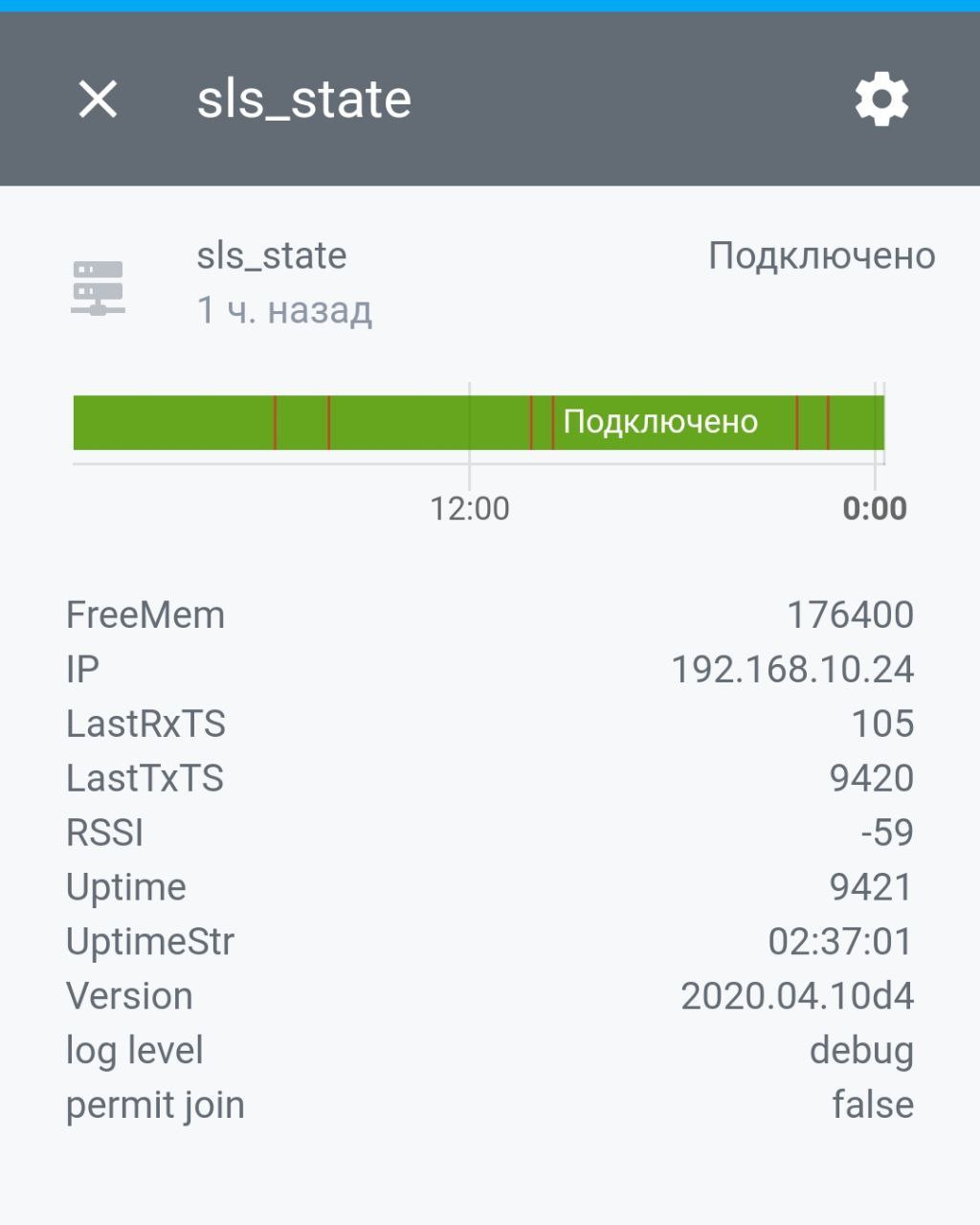This screenshot has width=980, height=1225.
Task: Click the sls_state header title
Action: (x=304, y=100)
